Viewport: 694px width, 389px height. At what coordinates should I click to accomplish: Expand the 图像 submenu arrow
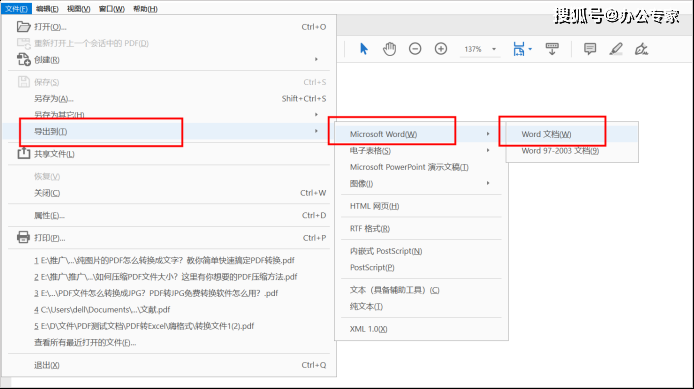(x=488, y=183)
